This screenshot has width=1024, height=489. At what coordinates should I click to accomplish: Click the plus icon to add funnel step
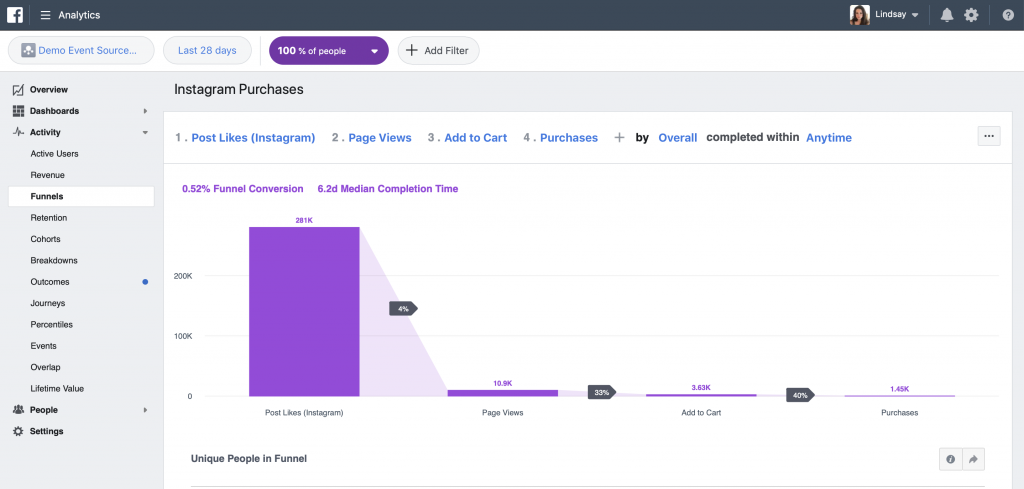(619, 138)
